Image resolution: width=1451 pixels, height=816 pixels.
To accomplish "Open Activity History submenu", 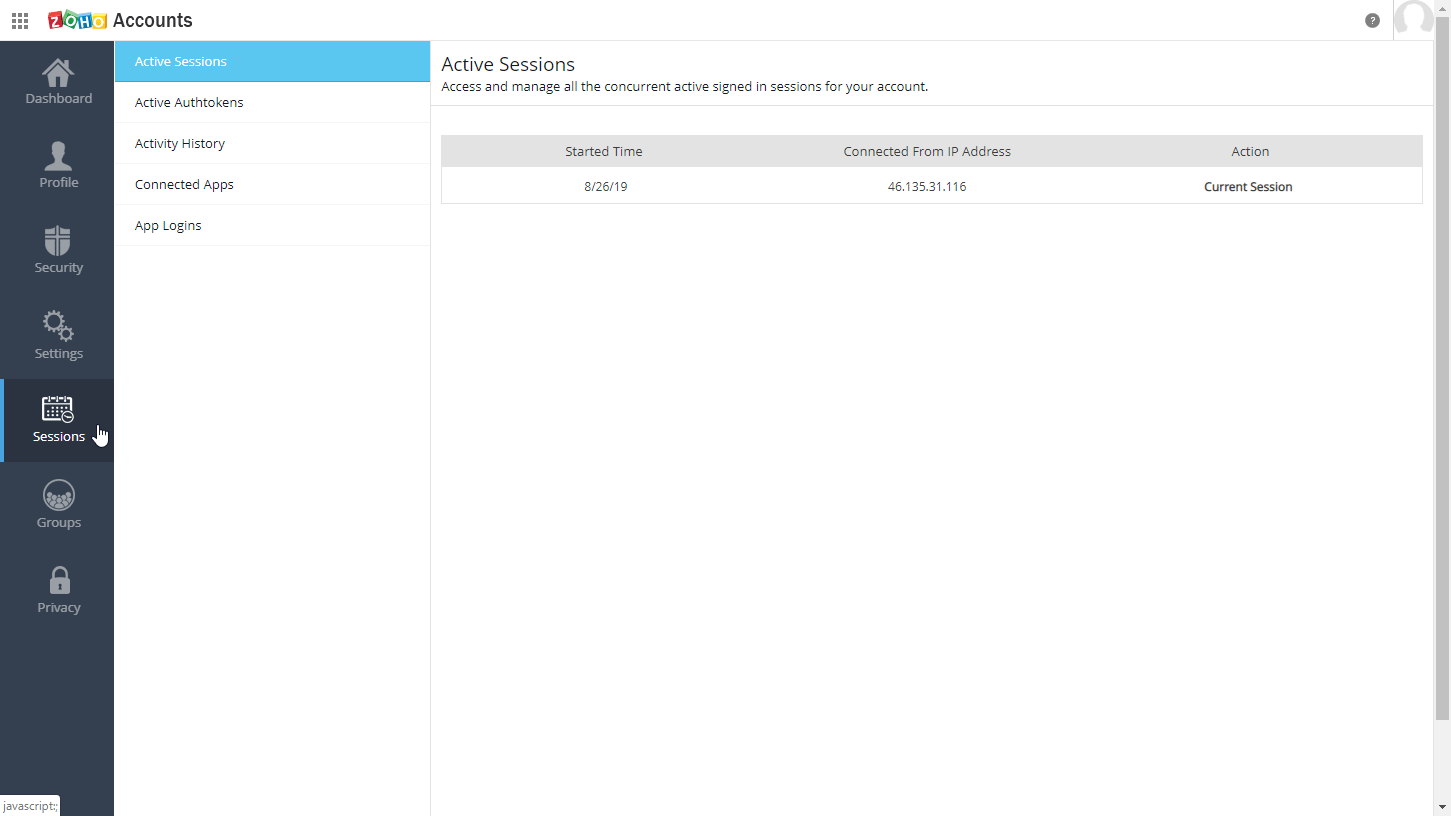I will point(180,143).
